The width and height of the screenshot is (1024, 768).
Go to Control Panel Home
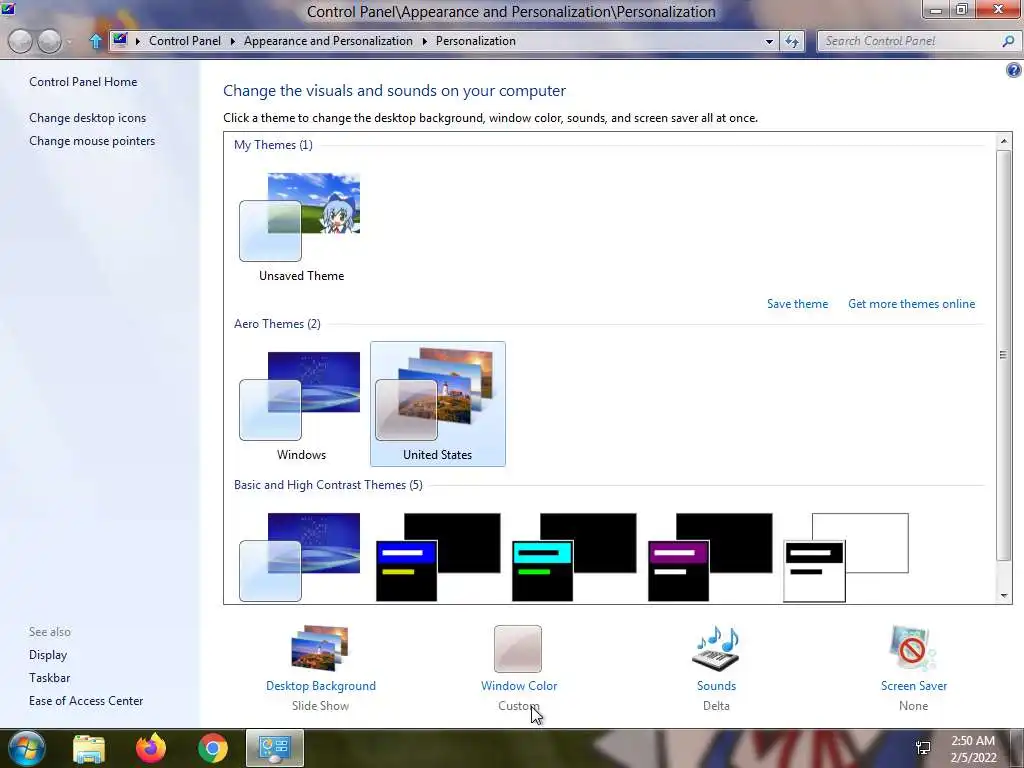coord(83,82)
